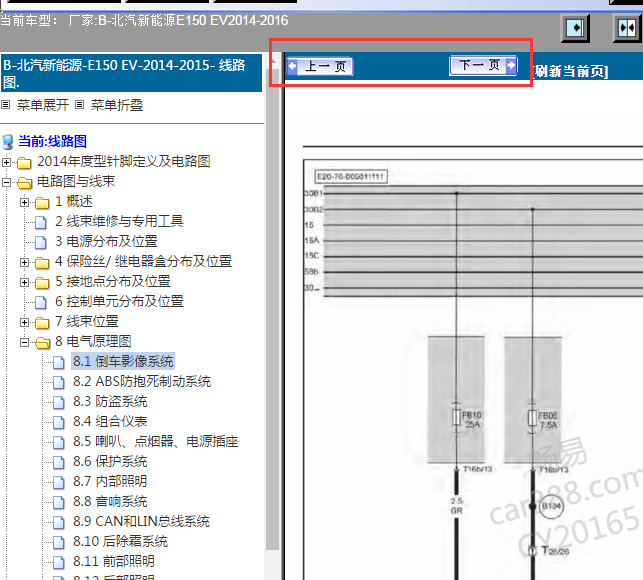Open 8.11 前部照明 diagram

114,562
